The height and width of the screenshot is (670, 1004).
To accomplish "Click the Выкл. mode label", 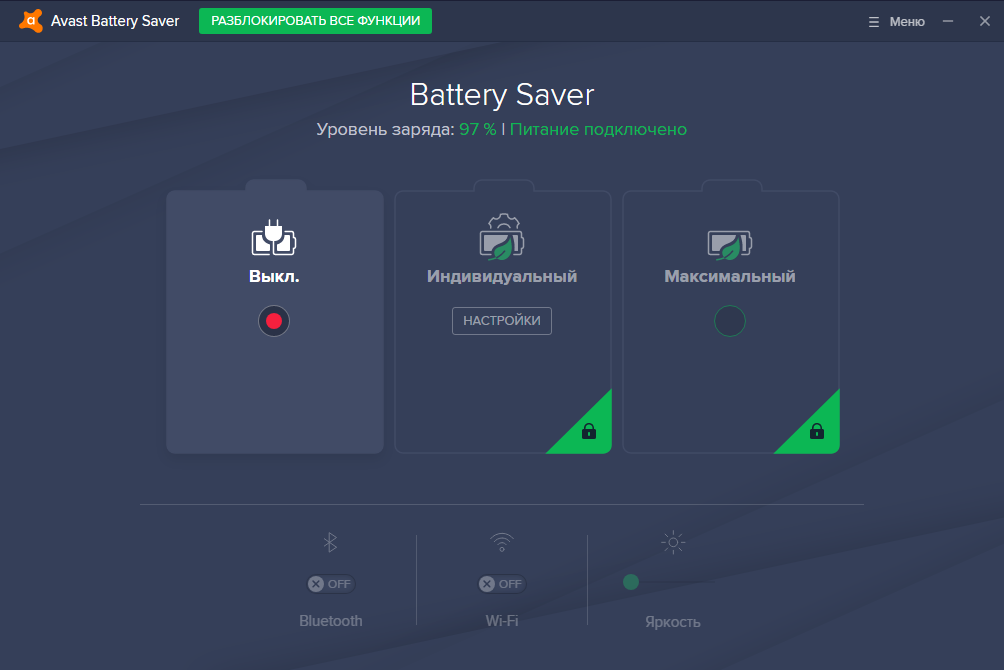I will 274,277.
